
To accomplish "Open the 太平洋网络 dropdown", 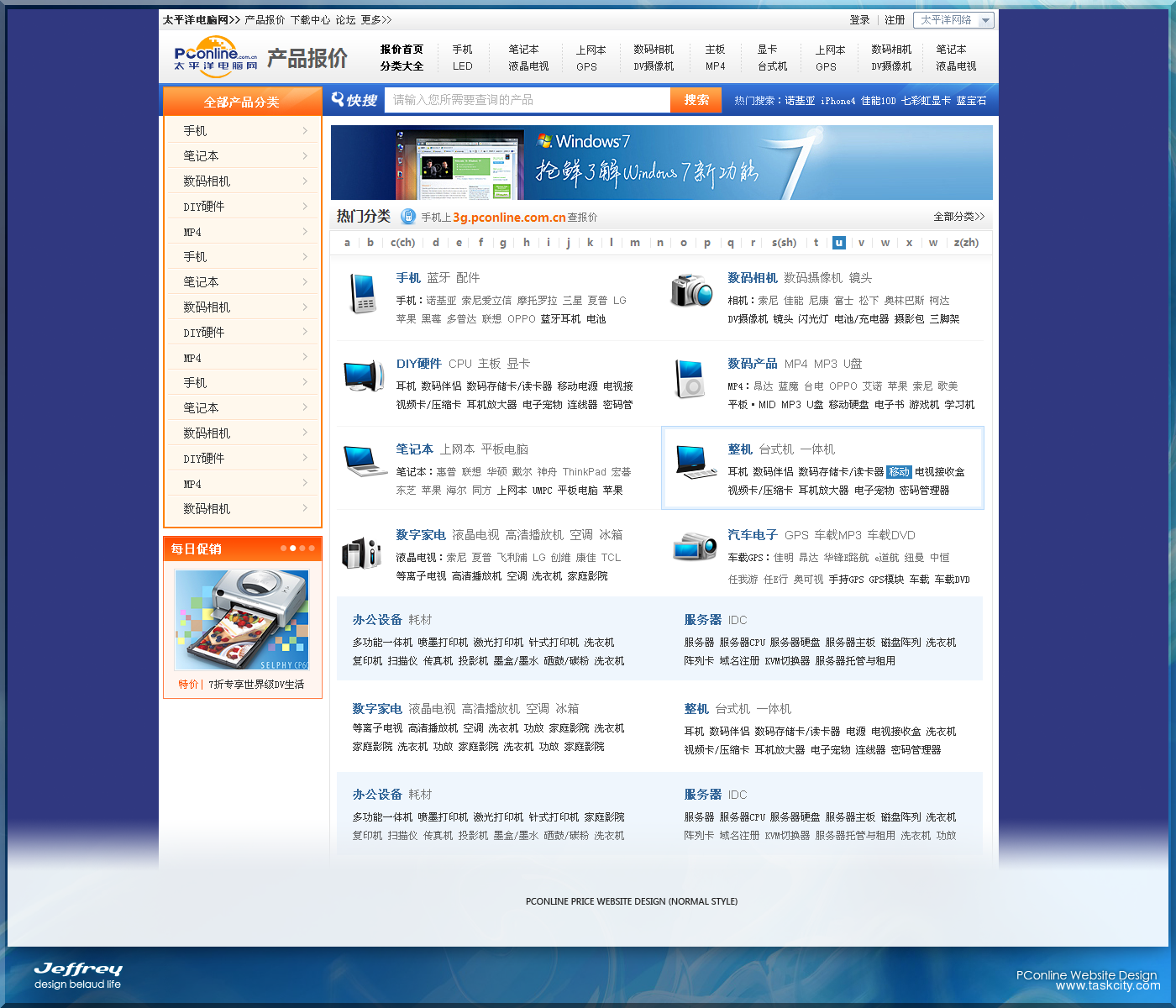I will point(953,20).
